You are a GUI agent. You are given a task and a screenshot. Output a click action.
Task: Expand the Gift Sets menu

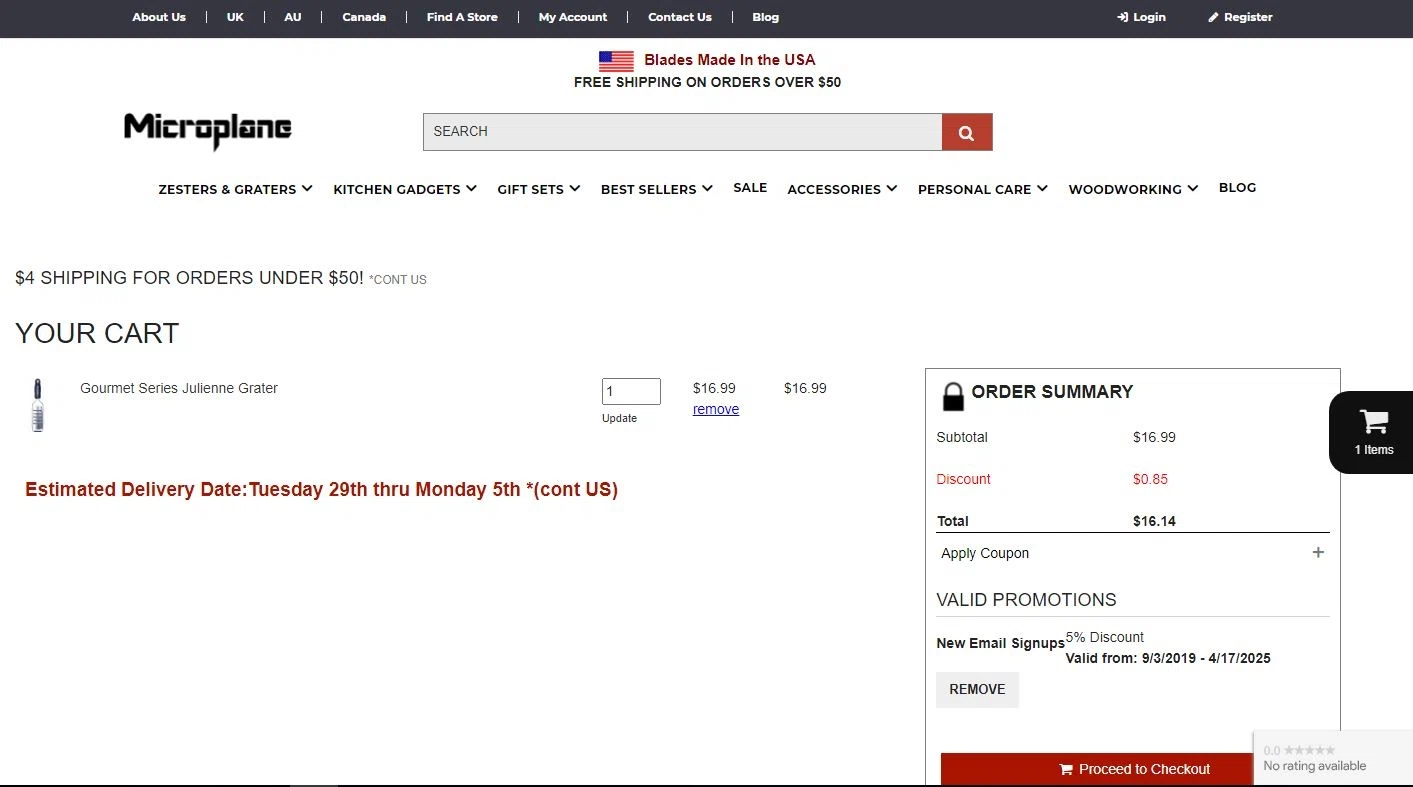click(539, 189)
